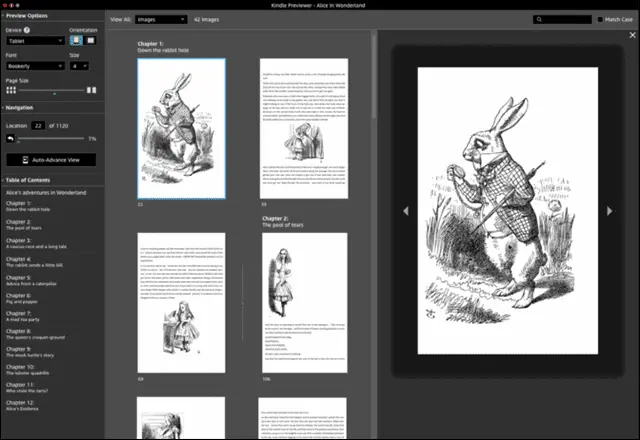The height and width of the screenshot is (440, 640).
Task: Click the Location number field
Action: coord(38,126)
